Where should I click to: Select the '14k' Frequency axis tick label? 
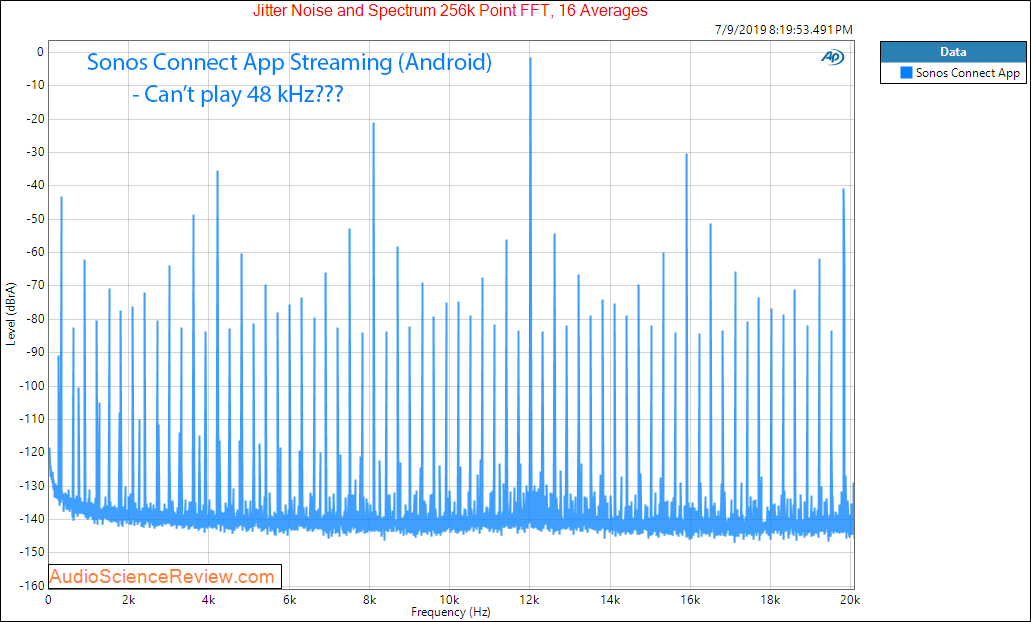tap(610, 600)
